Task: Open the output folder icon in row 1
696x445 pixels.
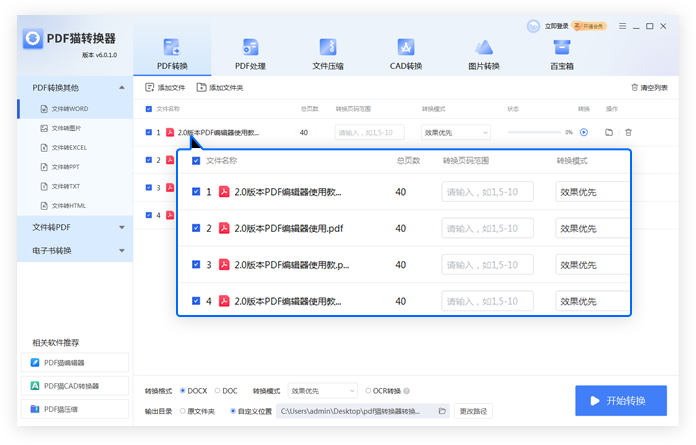Action: (609, 132)
